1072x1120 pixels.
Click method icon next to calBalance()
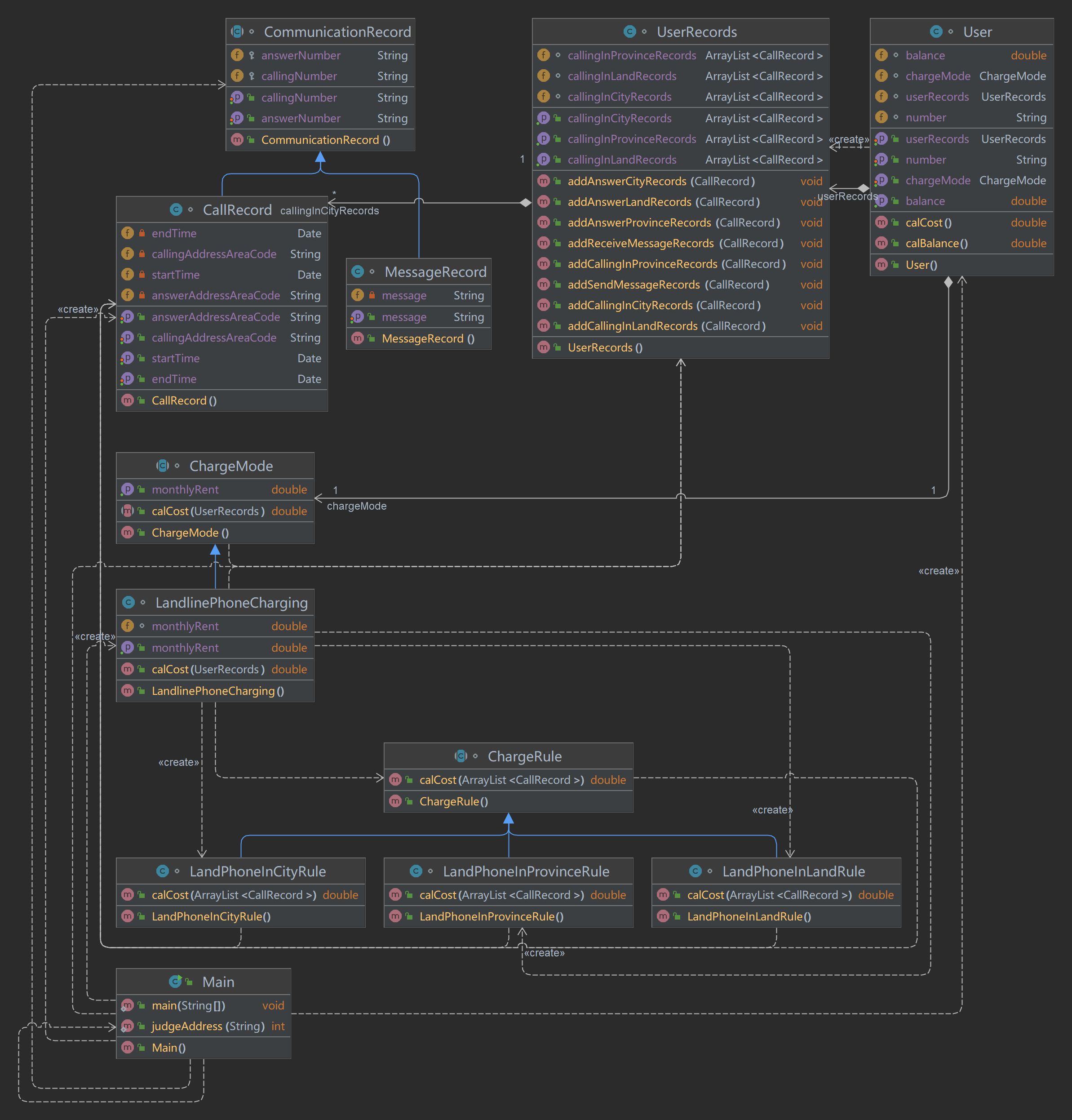[881, 244]
